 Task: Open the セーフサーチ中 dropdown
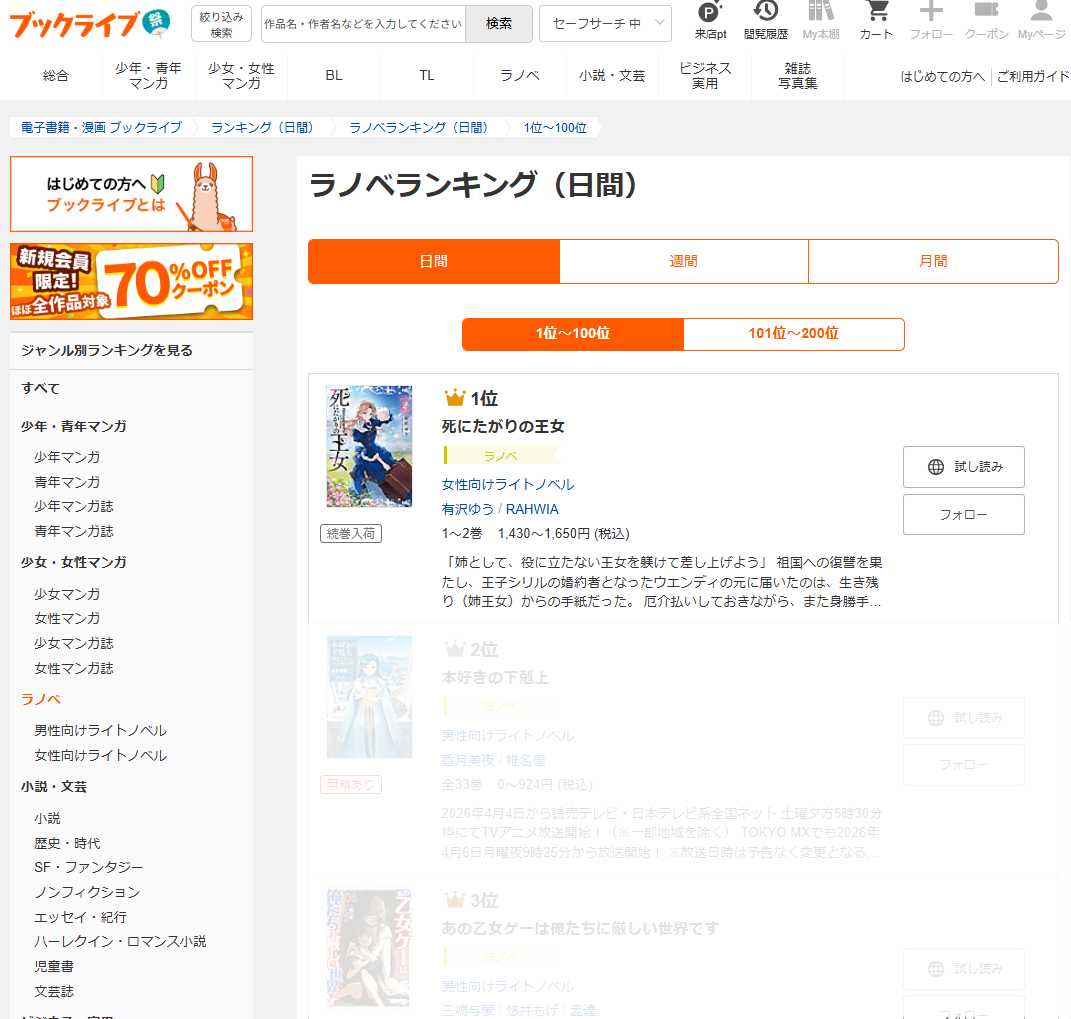[x=605, y=24]
